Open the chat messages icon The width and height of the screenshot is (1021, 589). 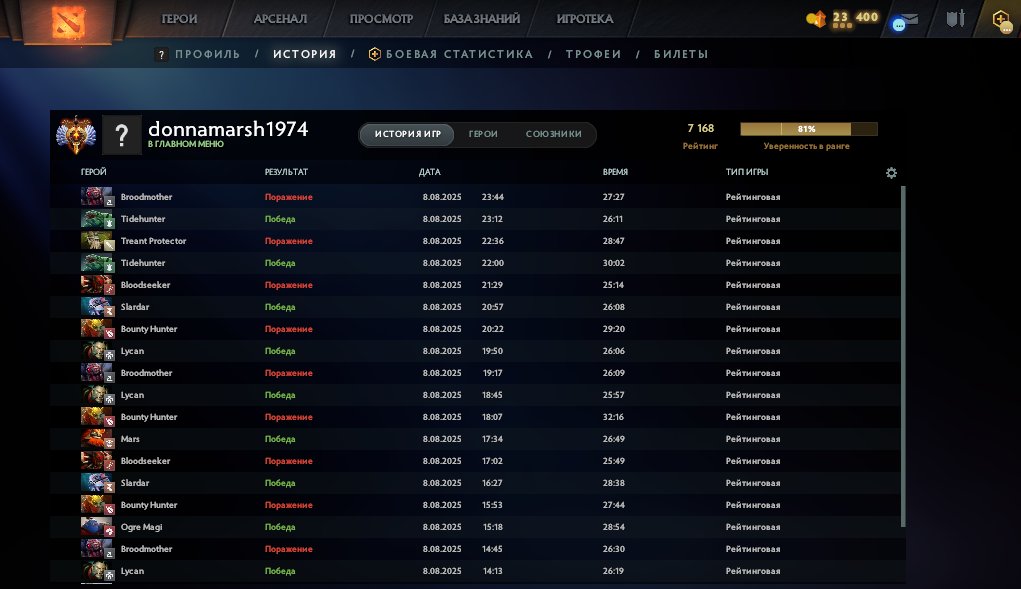coord(905,21)
